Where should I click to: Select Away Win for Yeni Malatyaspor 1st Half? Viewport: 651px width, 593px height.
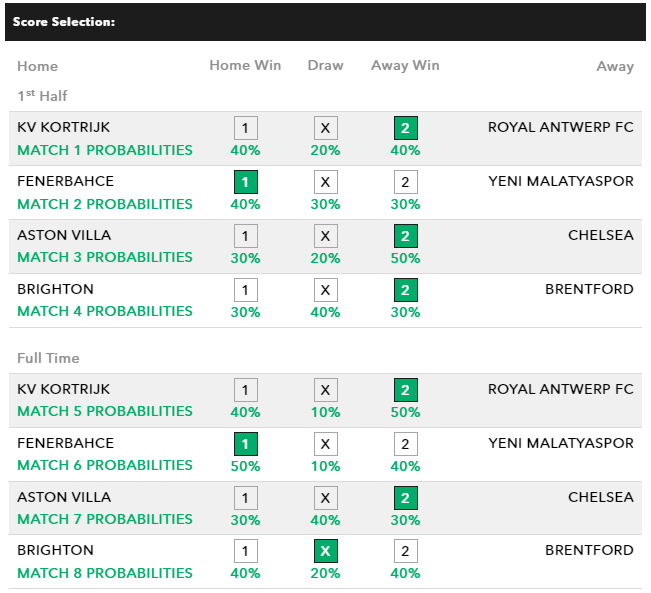coord(405,182)
